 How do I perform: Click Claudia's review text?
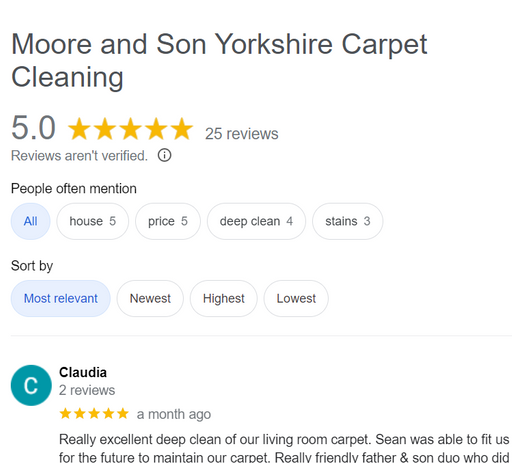[x=285, y=448]
